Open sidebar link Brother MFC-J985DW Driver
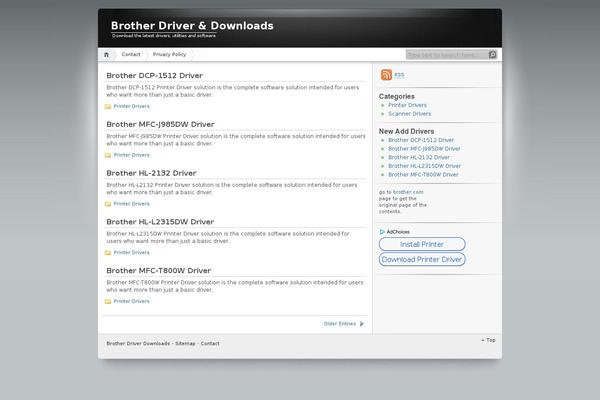600x400 pixels. point(424,149)
